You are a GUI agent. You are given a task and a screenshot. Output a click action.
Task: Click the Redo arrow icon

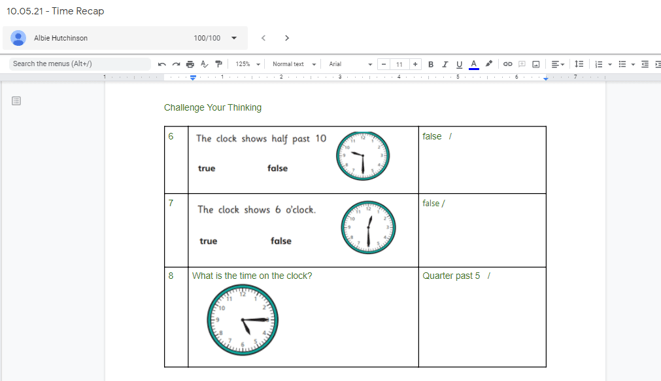(x=176, y=64)
